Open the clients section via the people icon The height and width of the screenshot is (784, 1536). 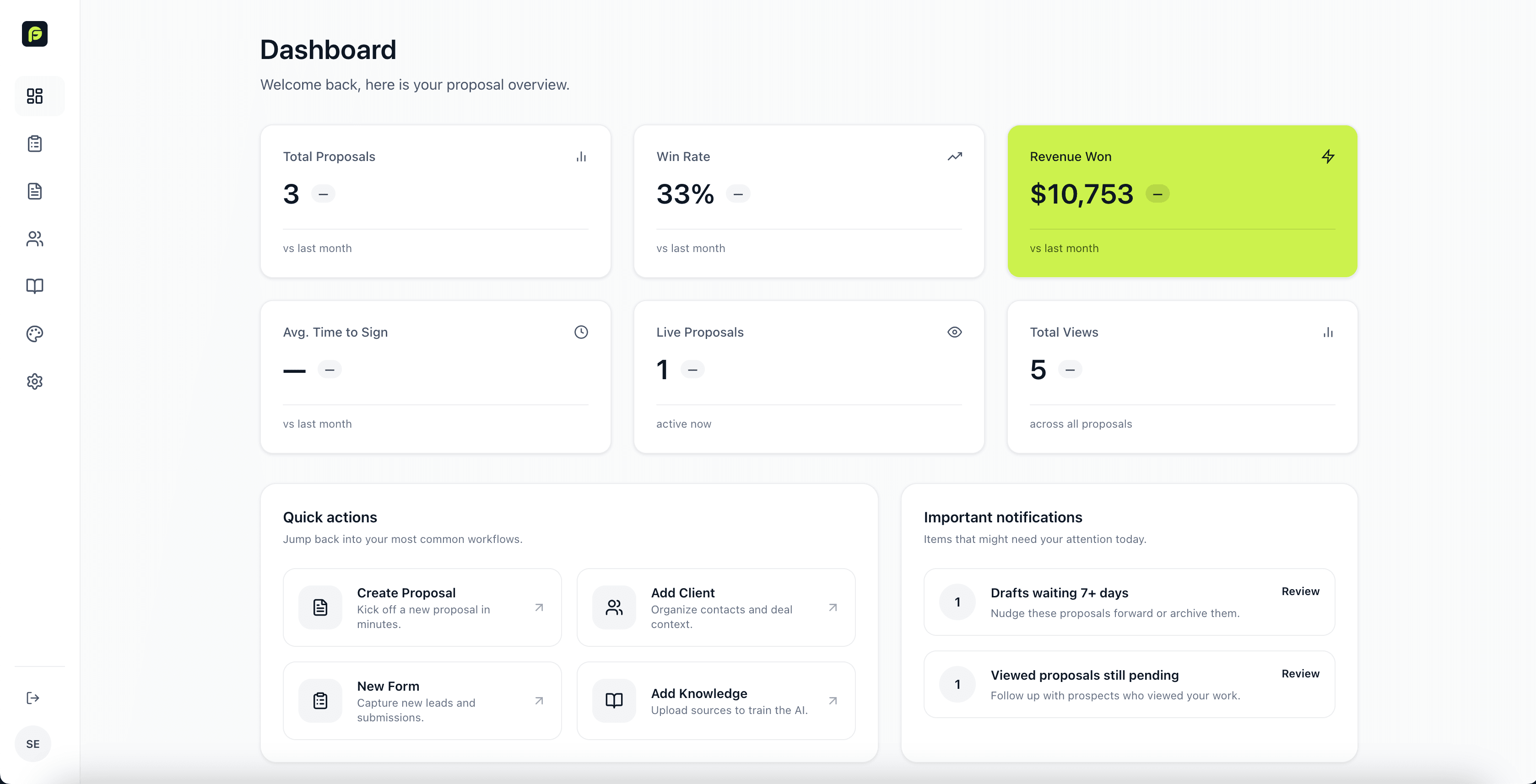(x=35, y=239)
